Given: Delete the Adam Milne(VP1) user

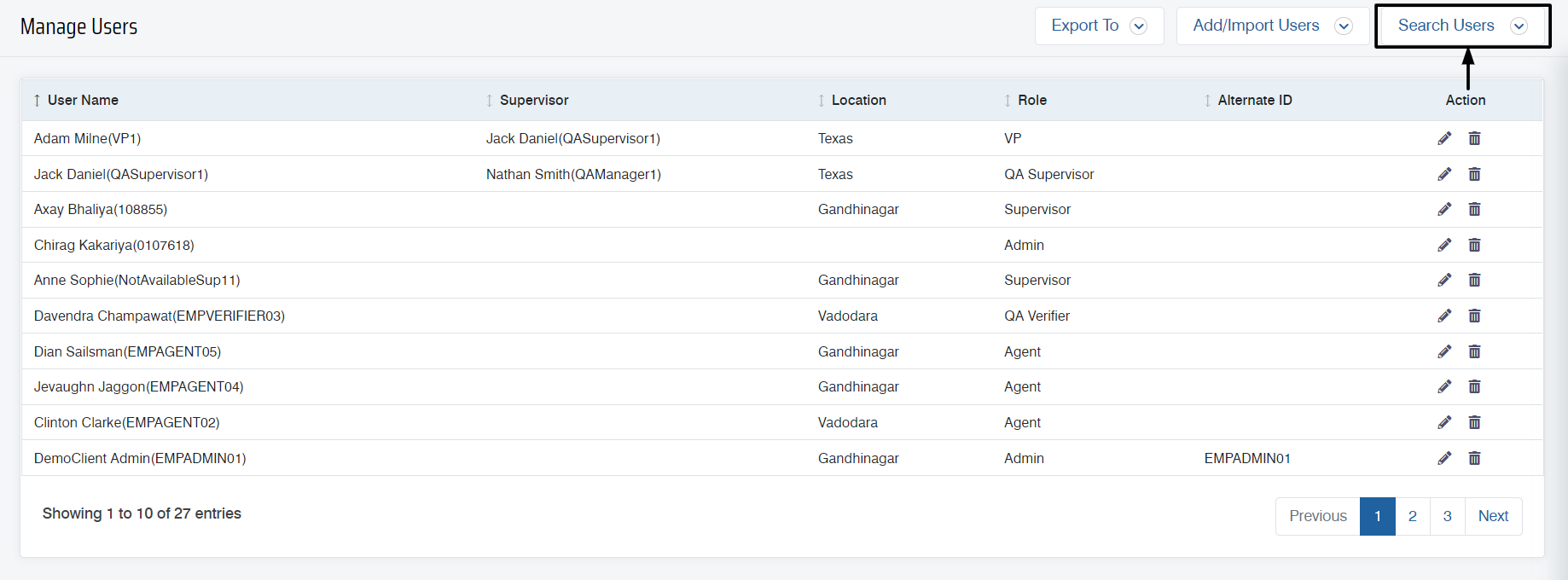Looking at the screenshot, I should [x=1474, y=138].
